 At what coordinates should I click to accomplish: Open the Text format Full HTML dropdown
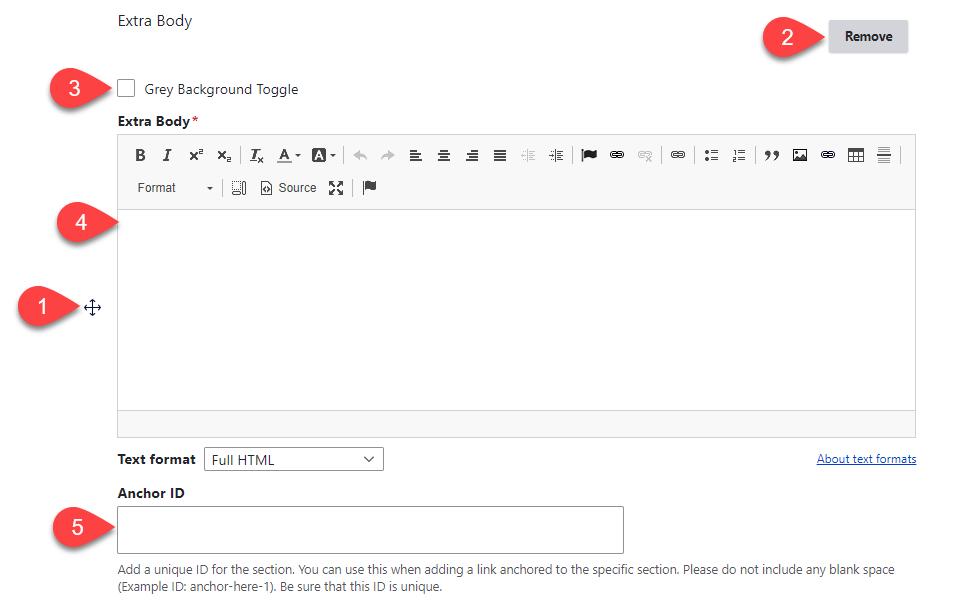point(294,460)
